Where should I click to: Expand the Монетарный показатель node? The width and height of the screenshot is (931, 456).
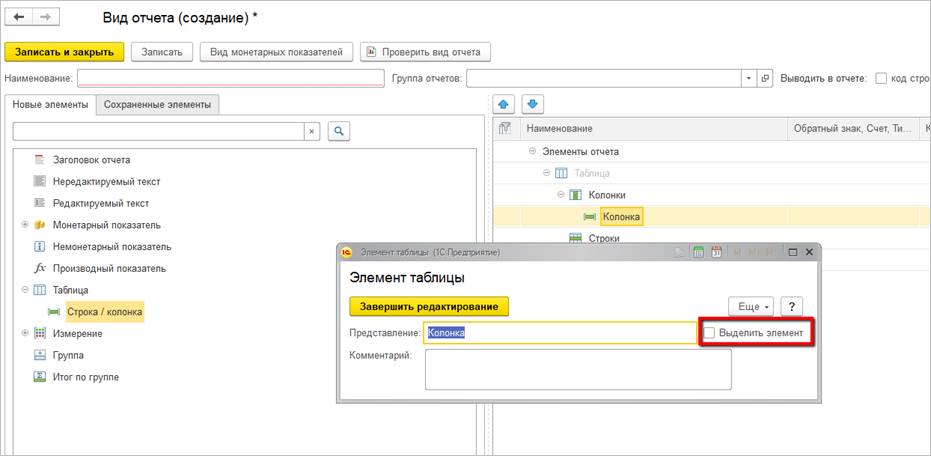tap(25, 225)
